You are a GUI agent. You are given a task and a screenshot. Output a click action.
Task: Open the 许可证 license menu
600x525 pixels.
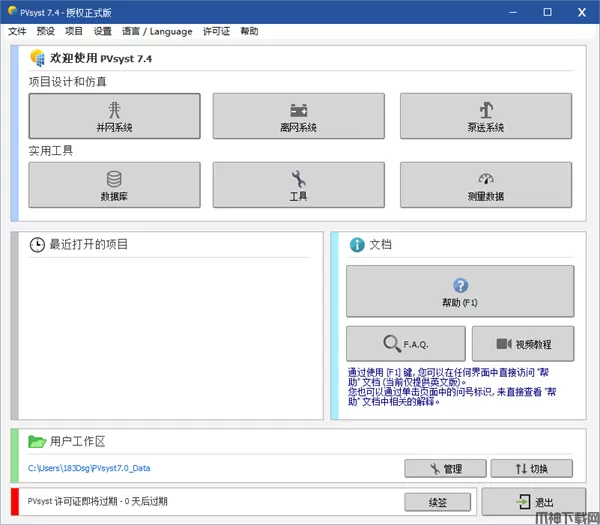[x=216, y=31]
